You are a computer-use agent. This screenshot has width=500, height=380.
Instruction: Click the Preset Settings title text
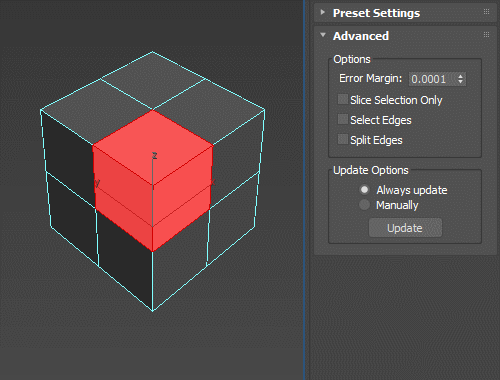click(x=376, y=13)
